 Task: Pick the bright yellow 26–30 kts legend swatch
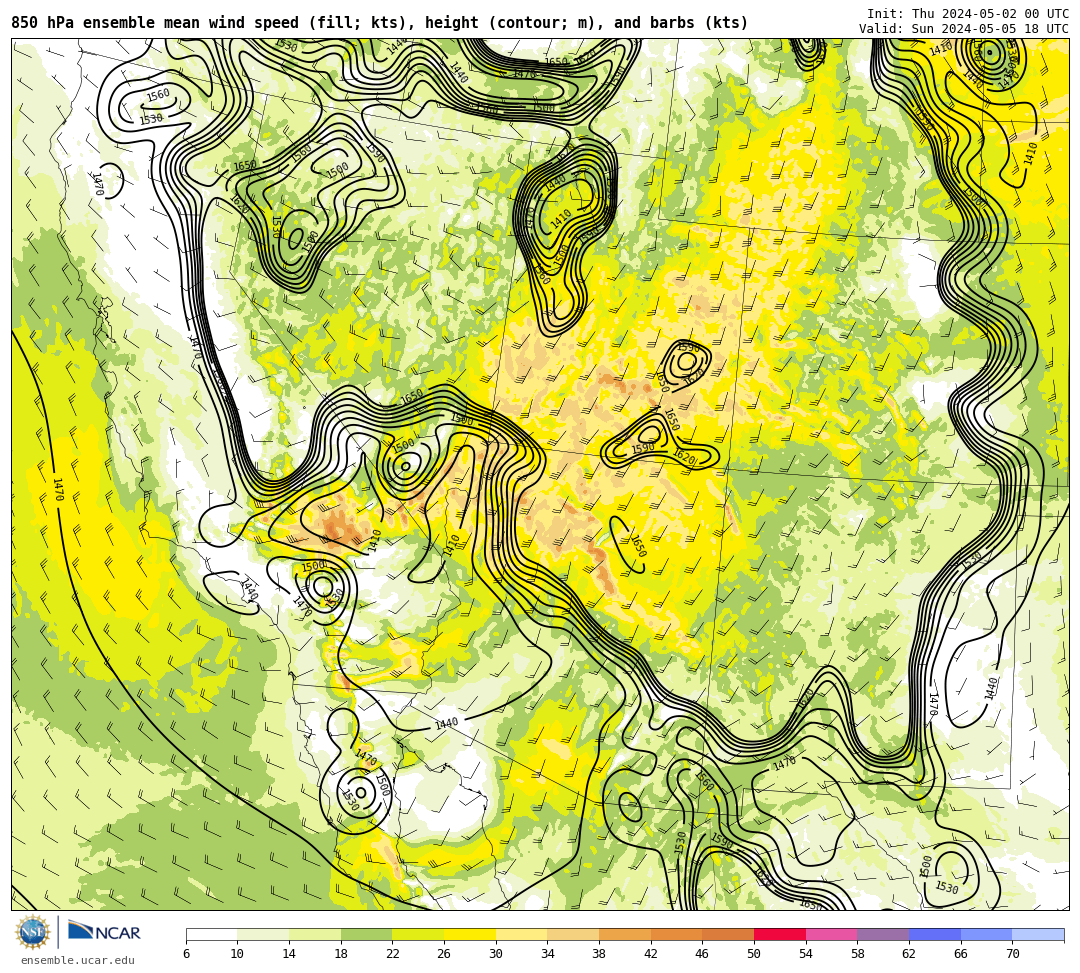[470, 934]
